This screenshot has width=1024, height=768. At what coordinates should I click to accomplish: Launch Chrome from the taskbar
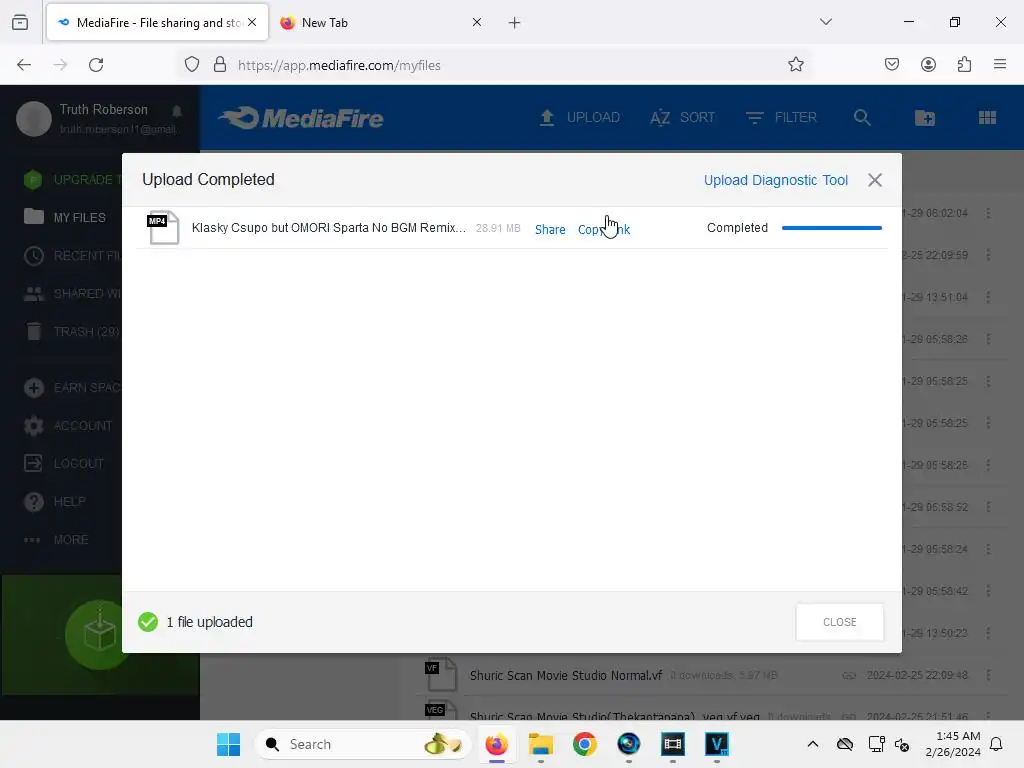point(584,744)
